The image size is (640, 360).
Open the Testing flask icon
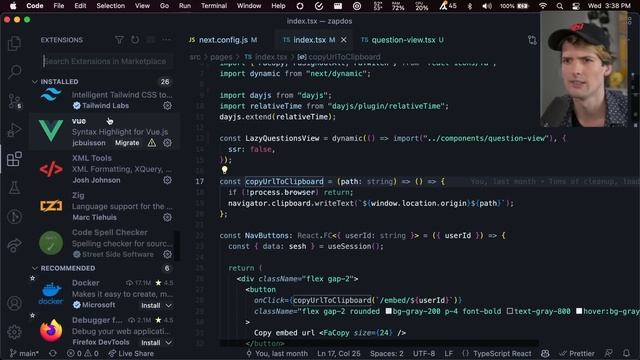point(14,188)
